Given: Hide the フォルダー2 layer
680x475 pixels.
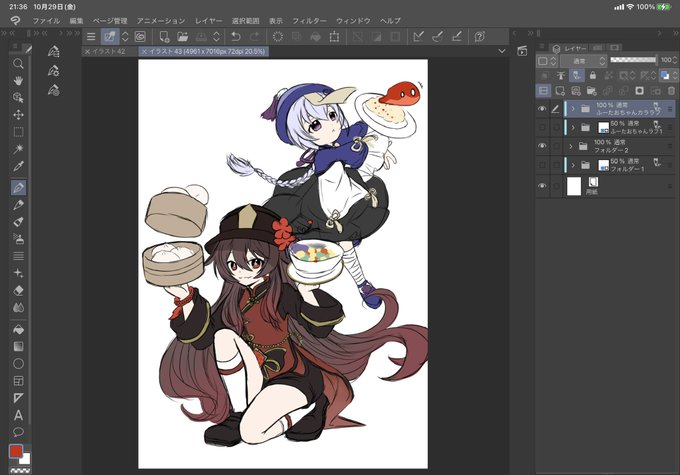Looking at the screenshot, I should click(x=542, y=146).
